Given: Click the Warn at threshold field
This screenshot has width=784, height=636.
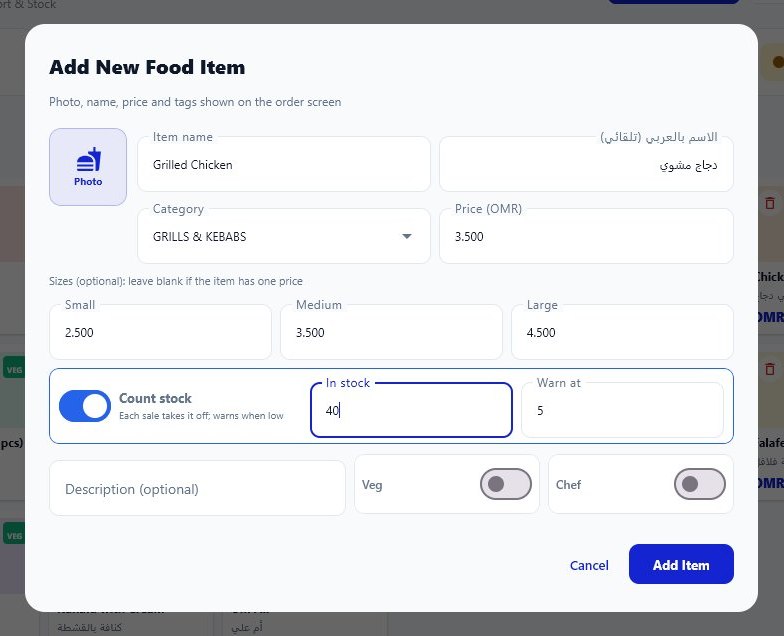Looking at the screenshot, I should click(622, 410).
